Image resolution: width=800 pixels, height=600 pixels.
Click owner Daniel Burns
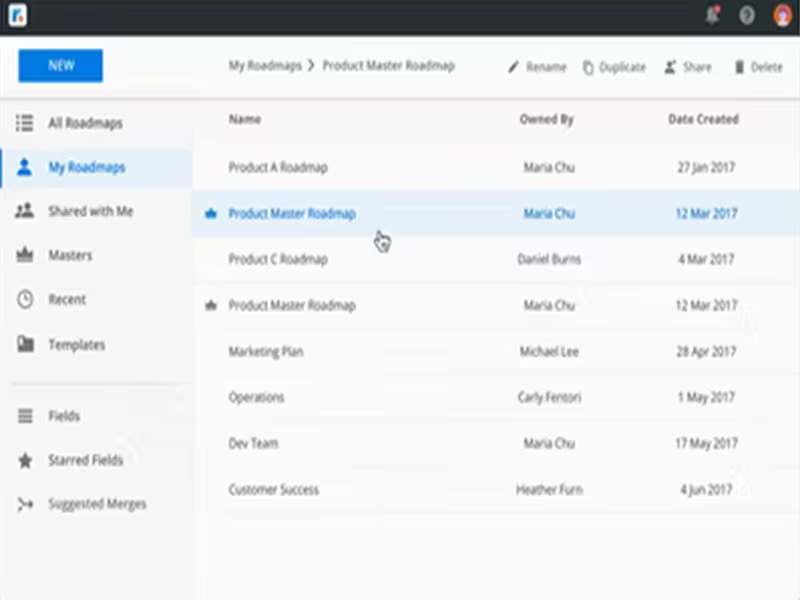tap(549, 259)
